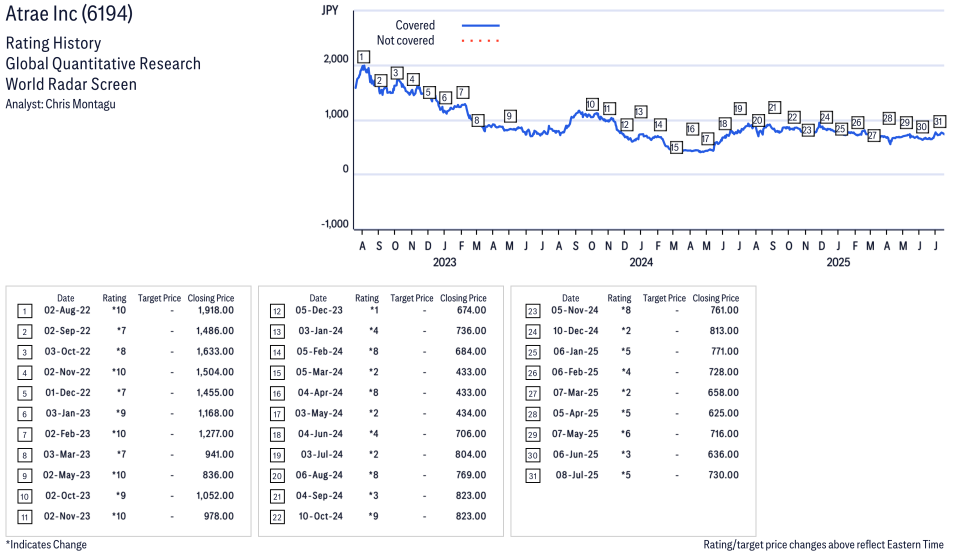
Task: Click the JPY axis label
Action: [330, 10]
